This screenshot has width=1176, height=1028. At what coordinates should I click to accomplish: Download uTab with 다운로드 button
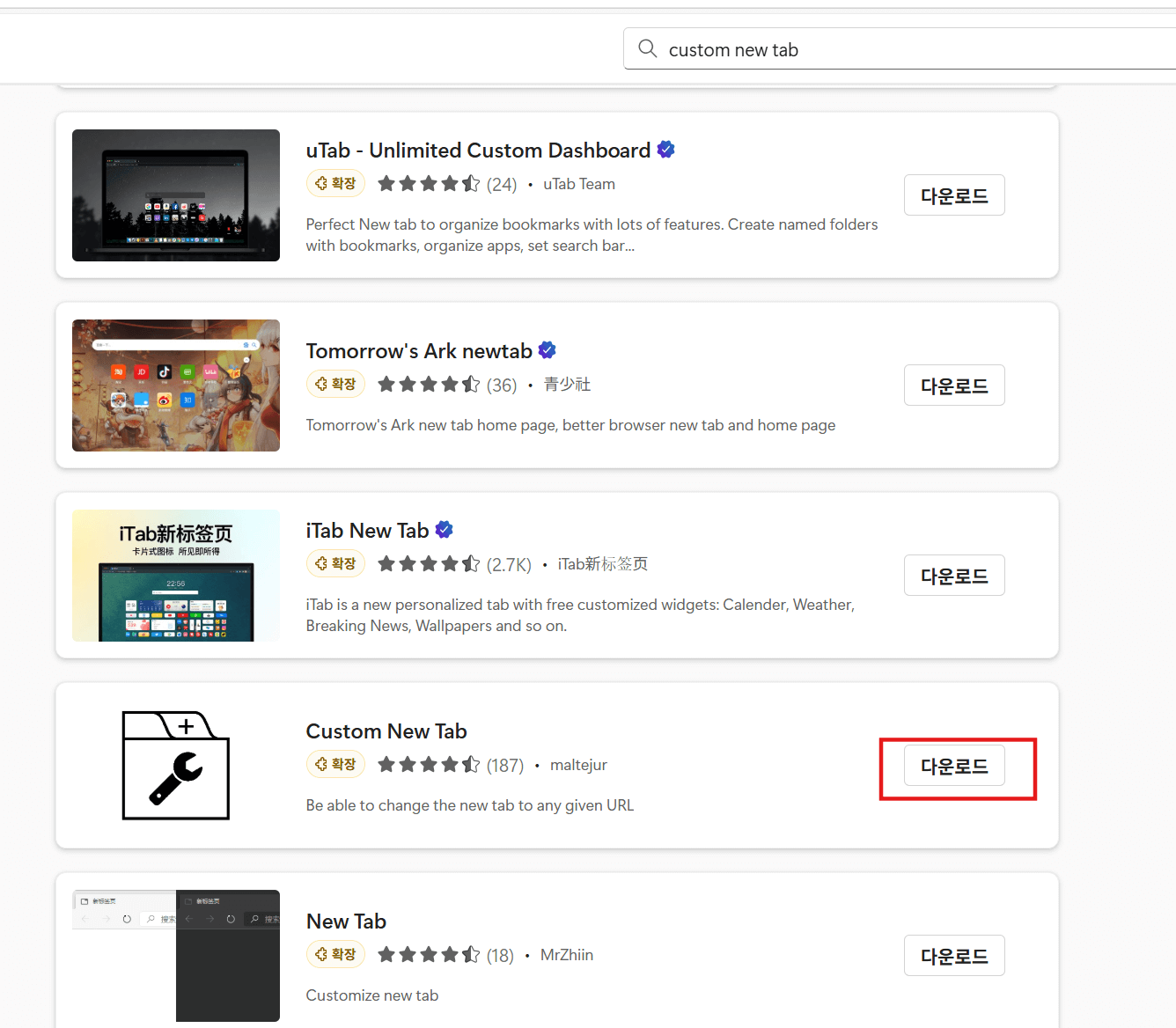pos(954,195)
